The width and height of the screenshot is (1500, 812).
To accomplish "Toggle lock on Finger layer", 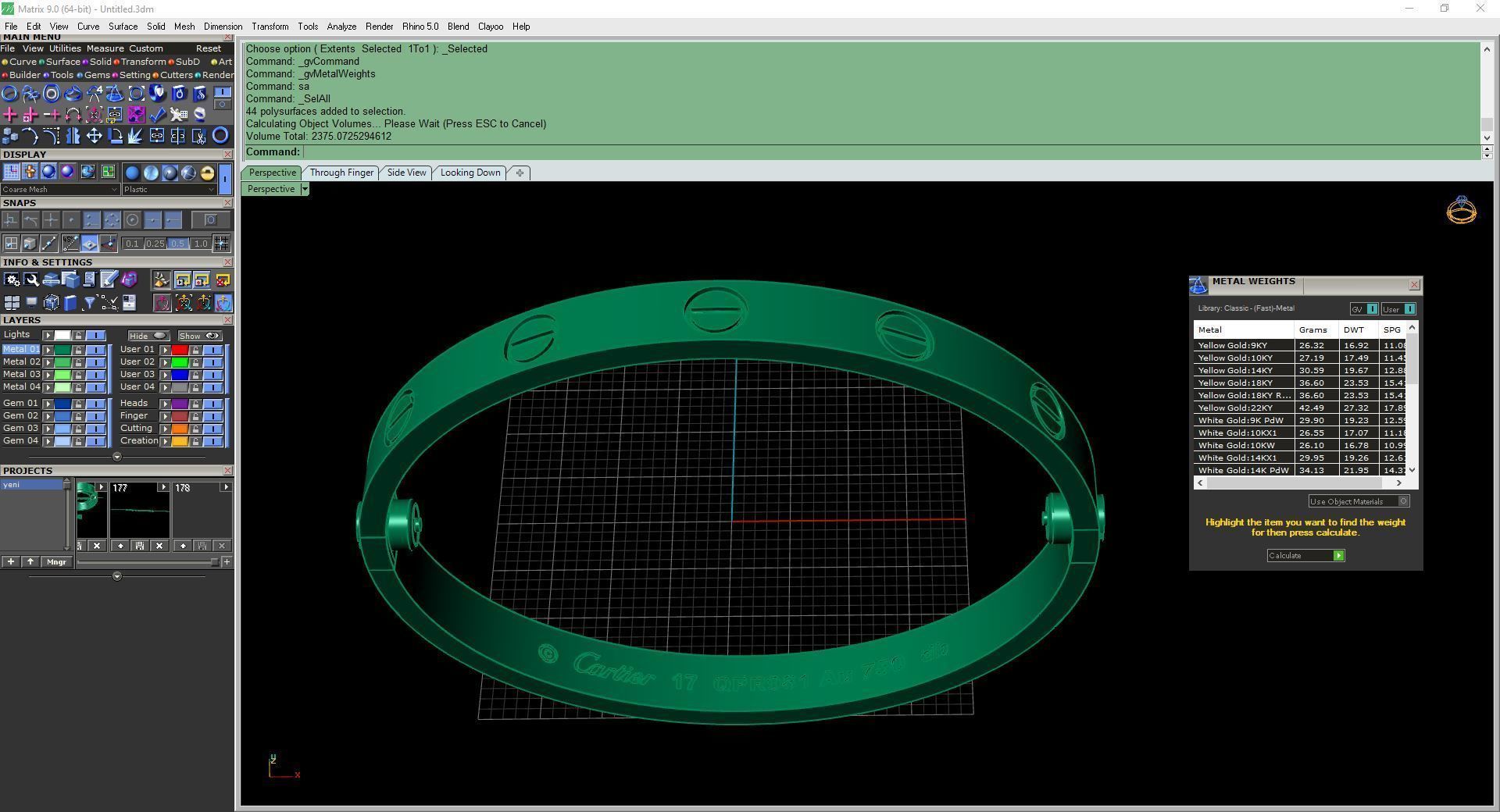I will click(195, 416).
